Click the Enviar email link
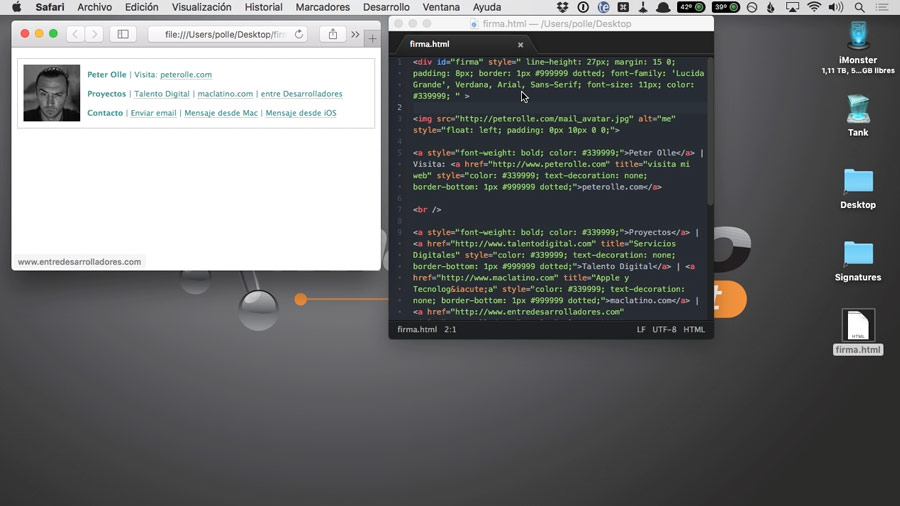Image resolution: width=900 pixels, height=506 pixels. tap(153, 113)
